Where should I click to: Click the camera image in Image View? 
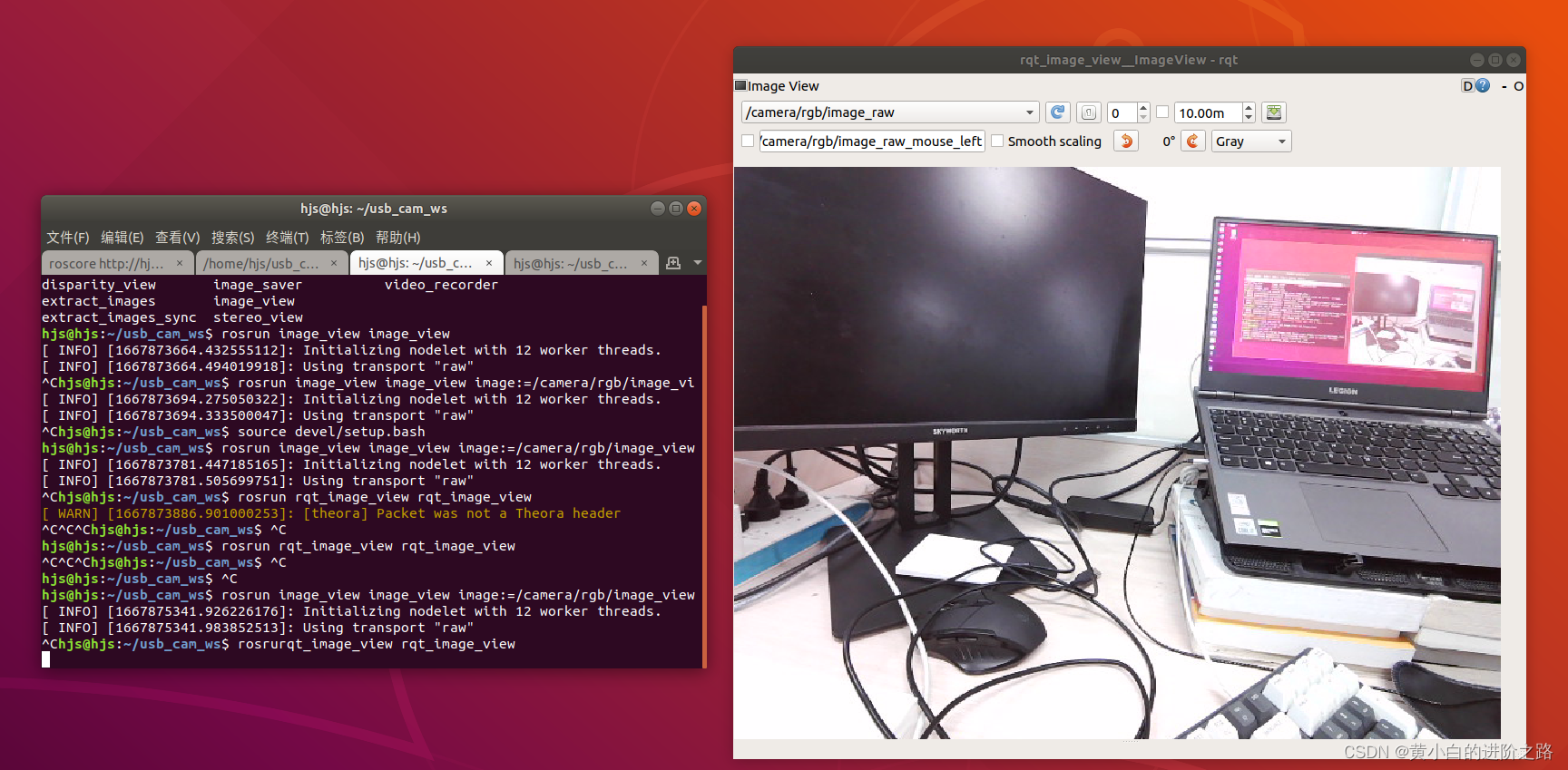(1117, 453)
